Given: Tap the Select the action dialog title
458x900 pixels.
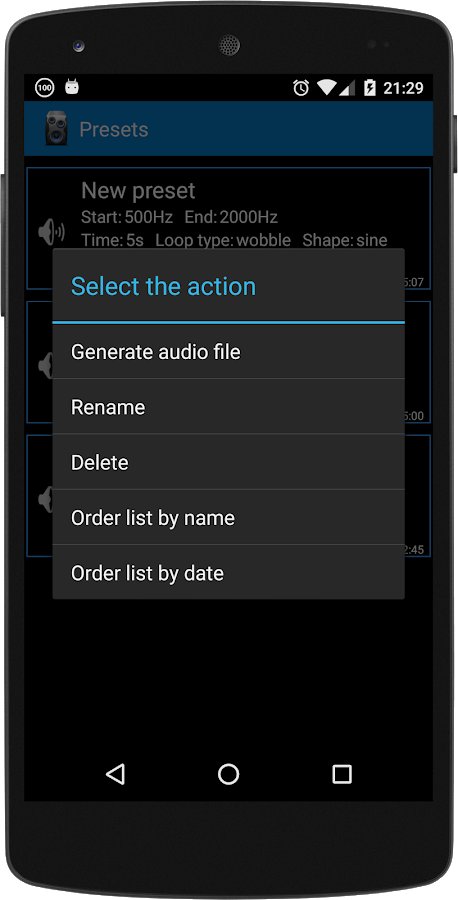Looking at the screenshot, I should coord(163,286).
